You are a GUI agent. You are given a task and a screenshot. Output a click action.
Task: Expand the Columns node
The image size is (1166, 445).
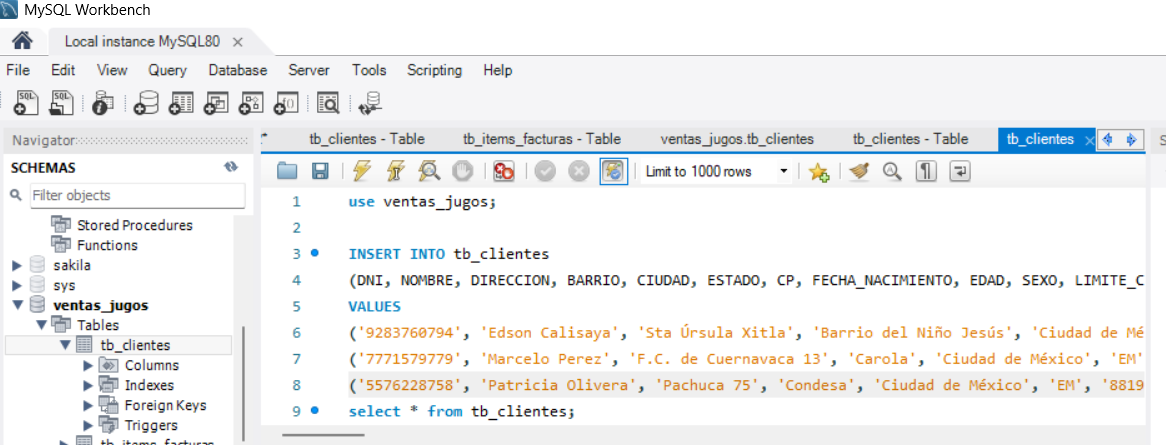(88, 365)
